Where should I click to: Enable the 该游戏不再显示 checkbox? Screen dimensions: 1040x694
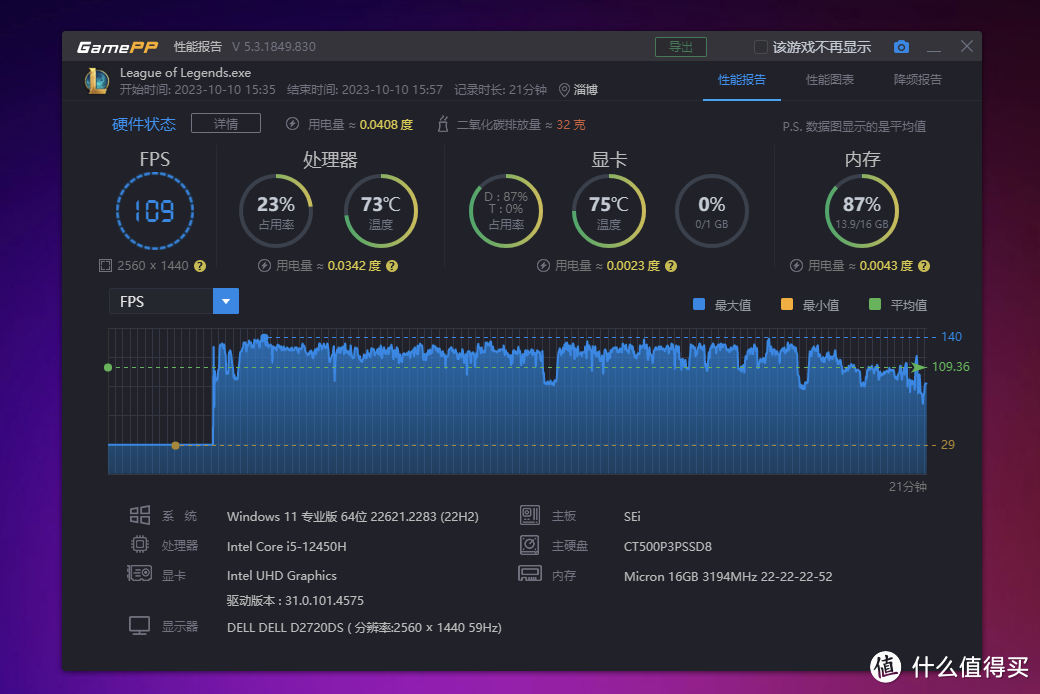pyautogui.click(x=761, y=47)
